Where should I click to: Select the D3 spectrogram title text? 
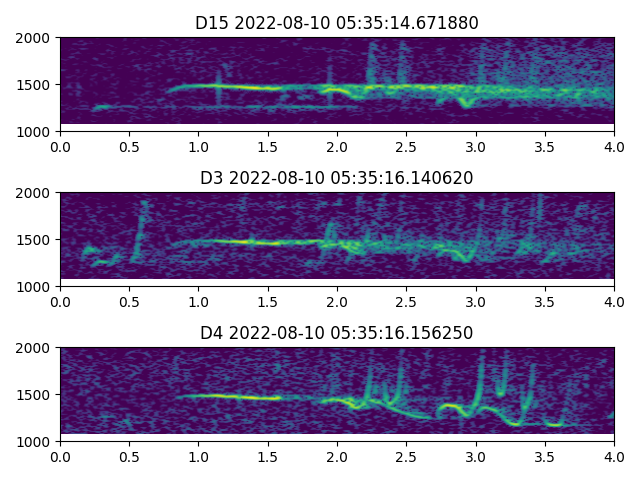tap(337, 178)
